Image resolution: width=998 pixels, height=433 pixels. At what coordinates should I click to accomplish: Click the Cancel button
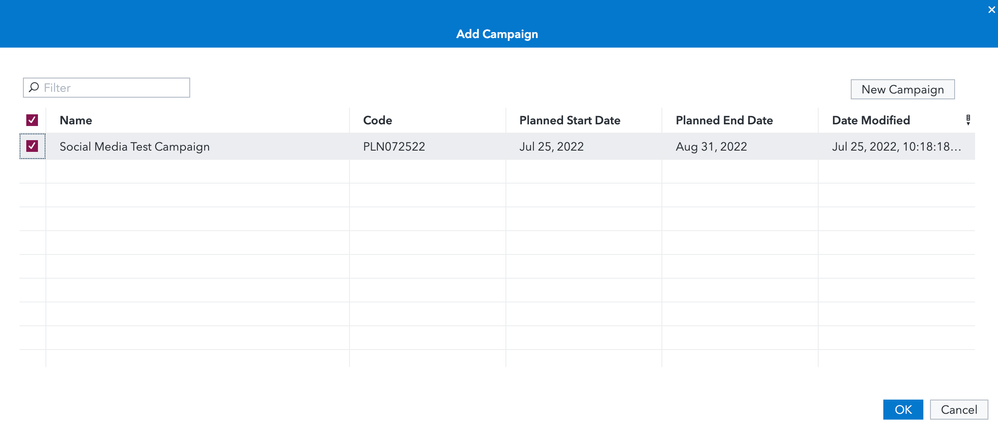(959, 409)
